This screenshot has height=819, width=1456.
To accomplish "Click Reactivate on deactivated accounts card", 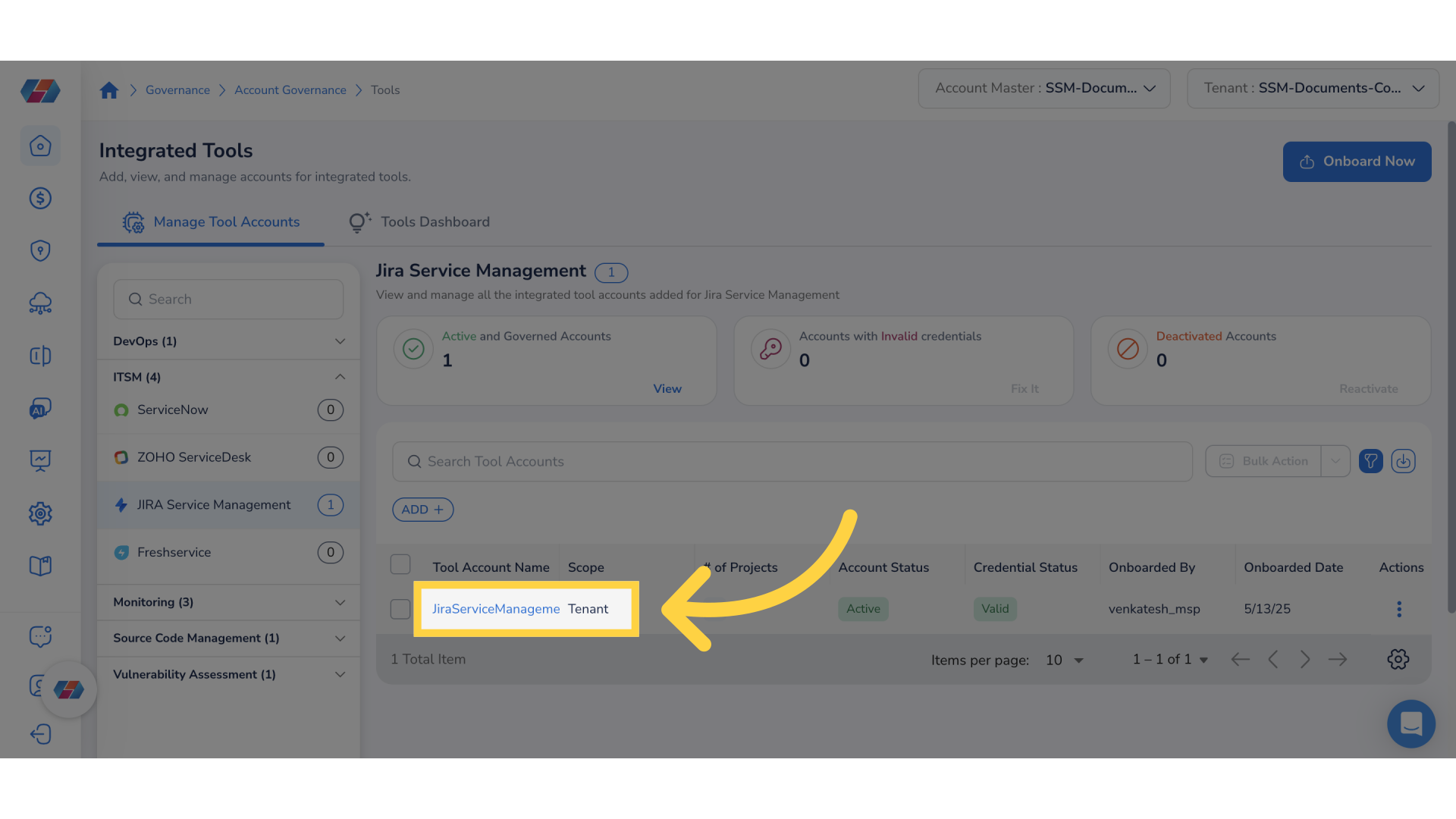I will point(1368,388).
